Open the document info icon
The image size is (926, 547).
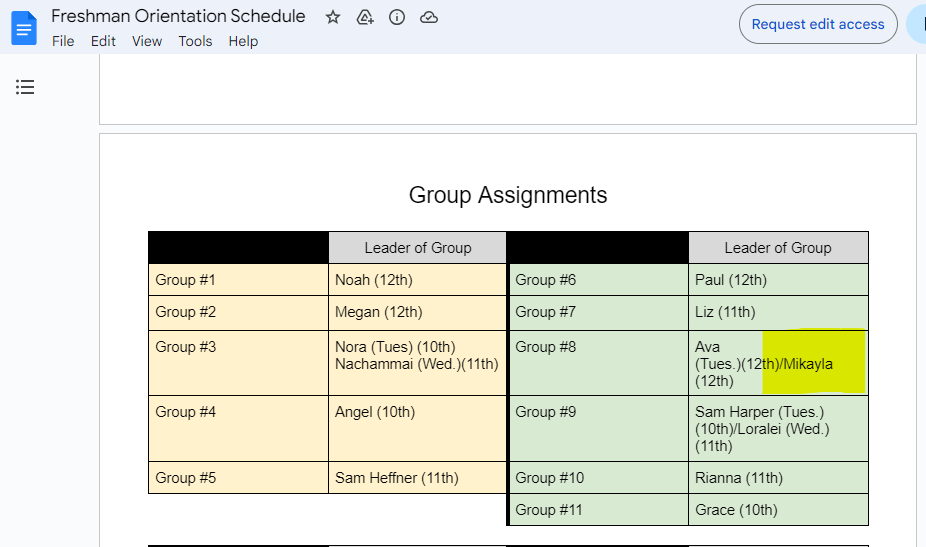click(x=397, y=17)
